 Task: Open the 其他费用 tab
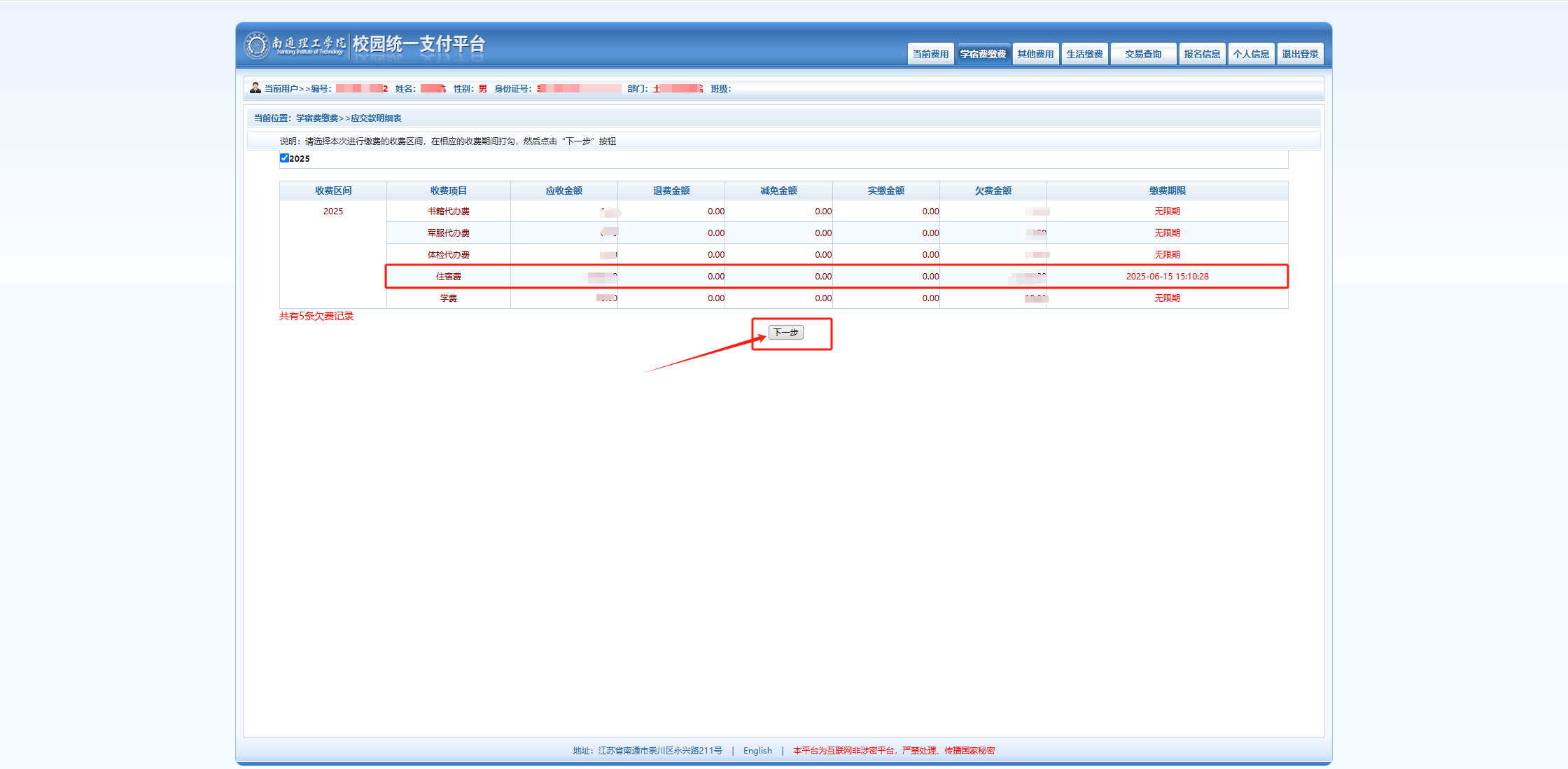click(1035, 54)
